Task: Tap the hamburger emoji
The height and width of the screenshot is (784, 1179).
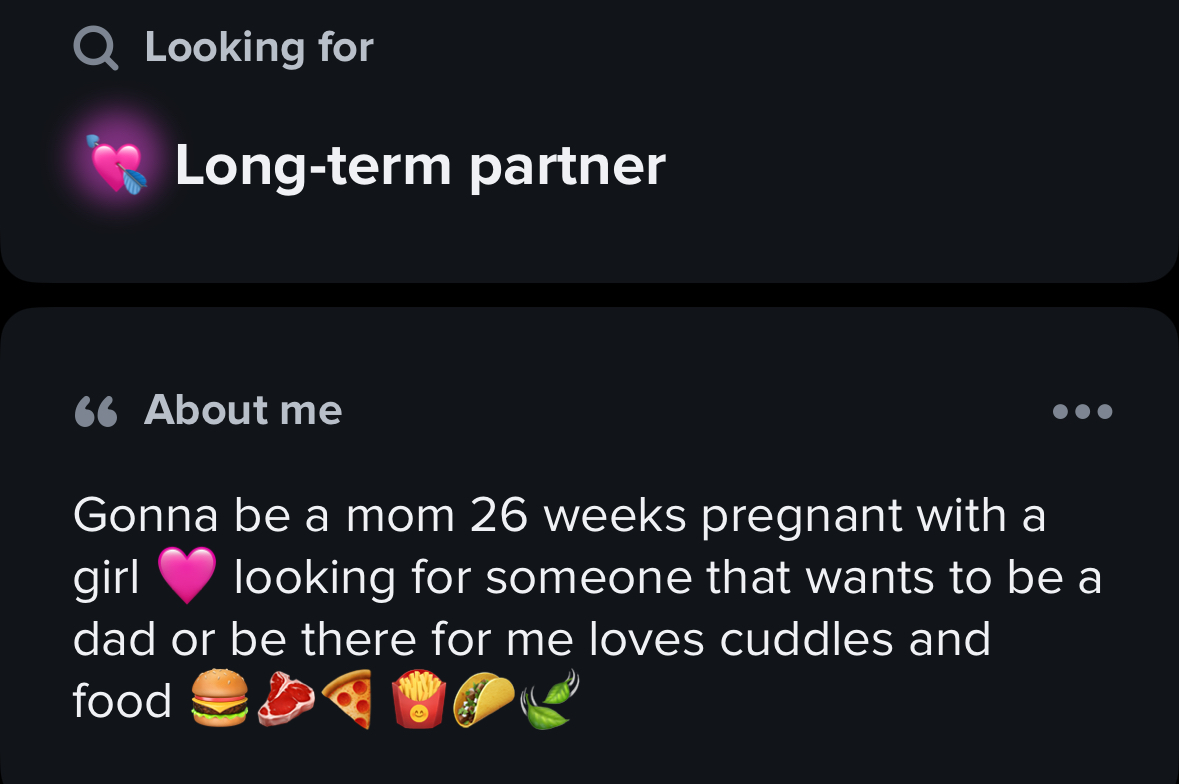Action: coord(219,698)
